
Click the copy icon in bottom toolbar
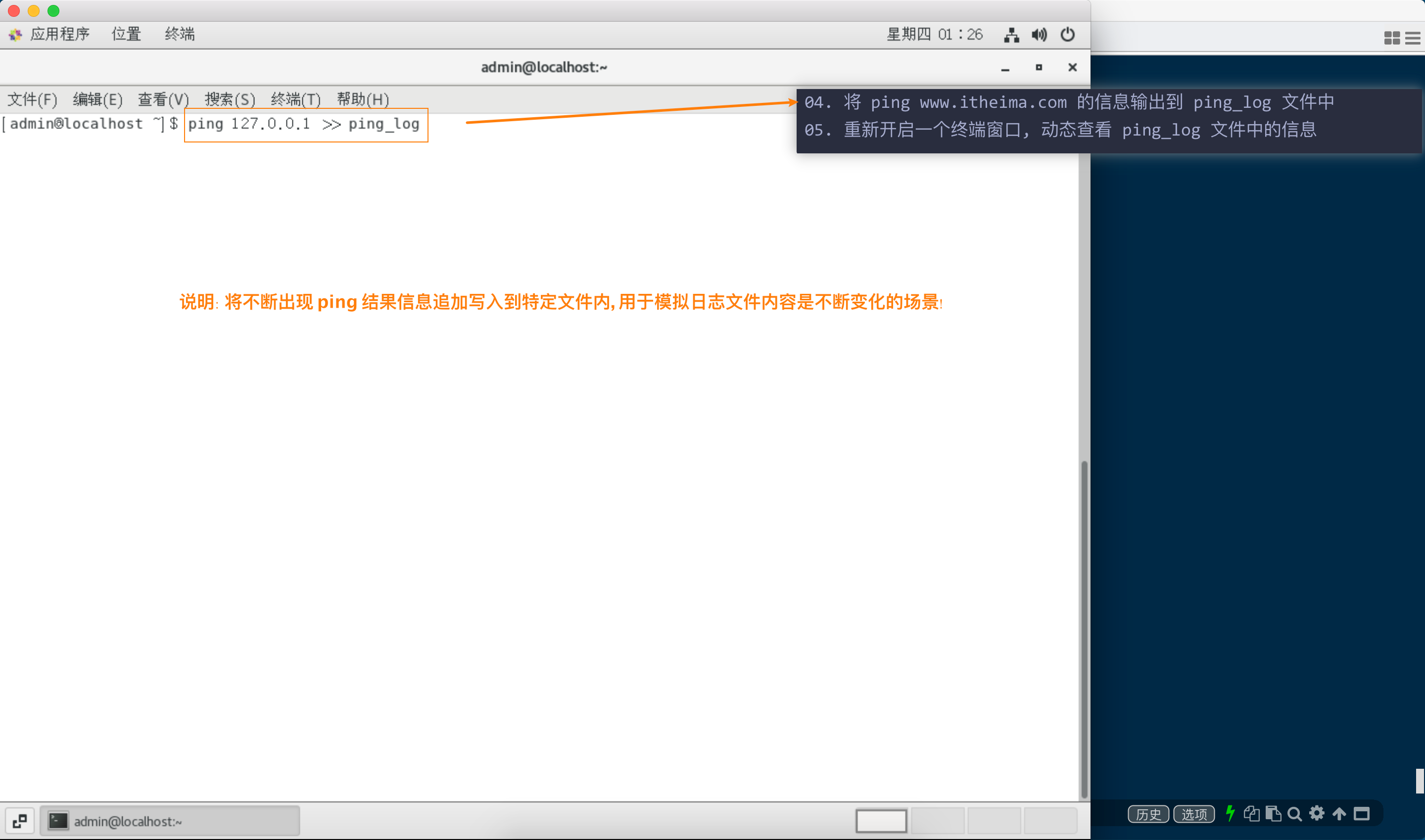(x=1251, y=813)
